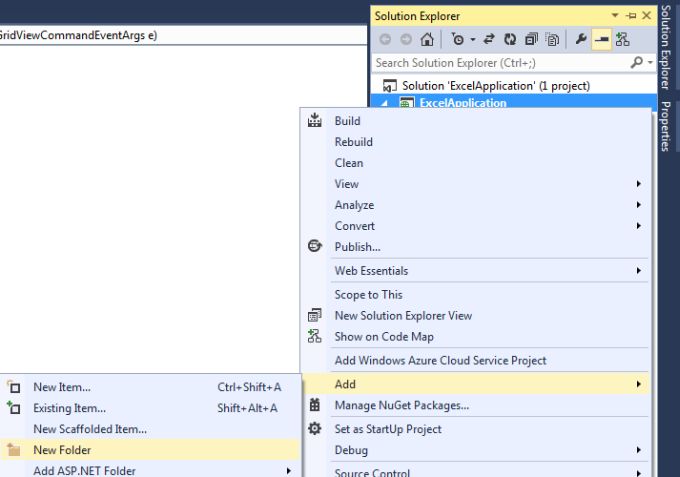Focus the Search Solution Explorer box
The image size is (680, 477).
(x=501, y=63)
